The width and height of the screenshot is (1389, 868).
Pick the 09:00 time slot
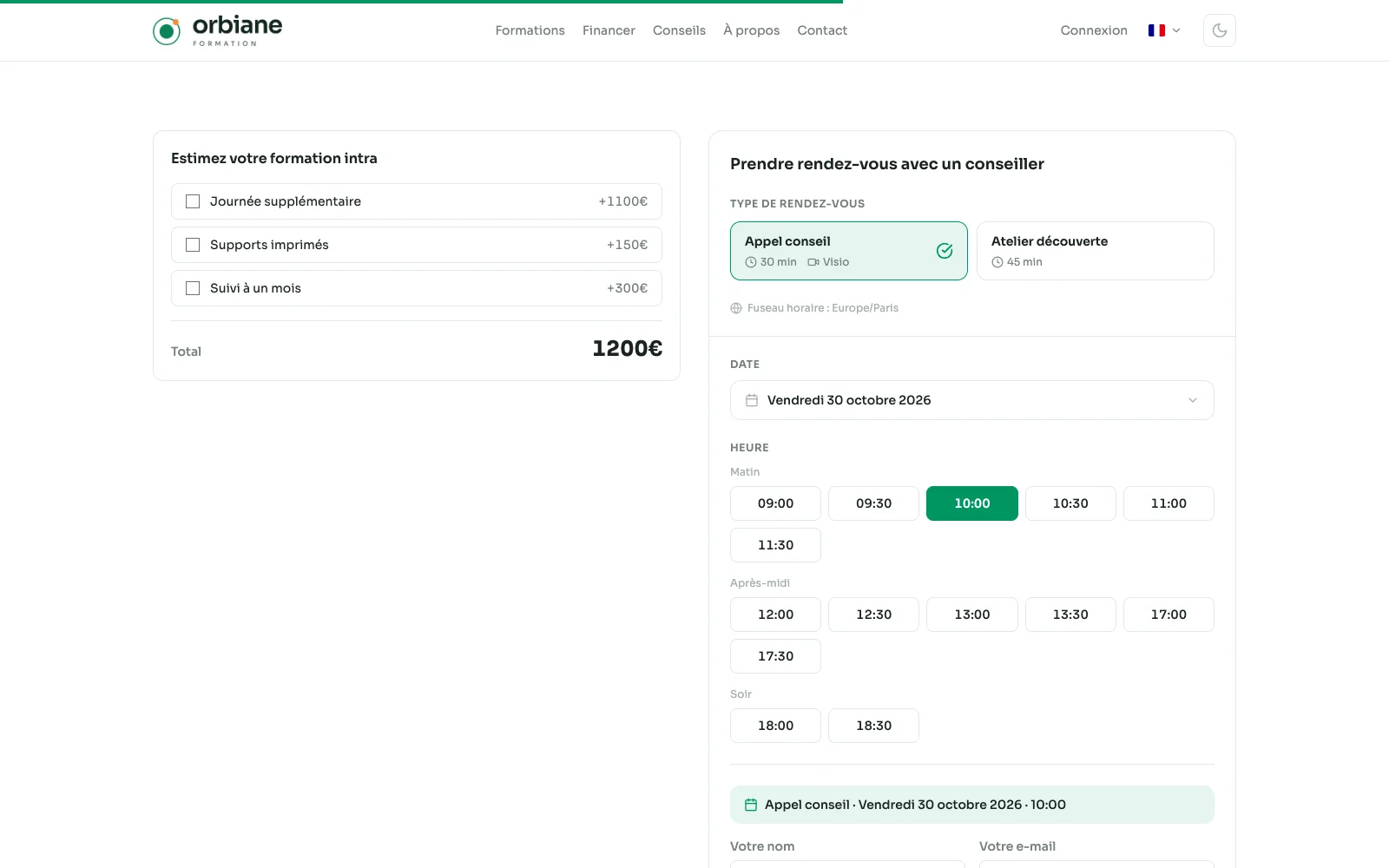coord(775,503)
